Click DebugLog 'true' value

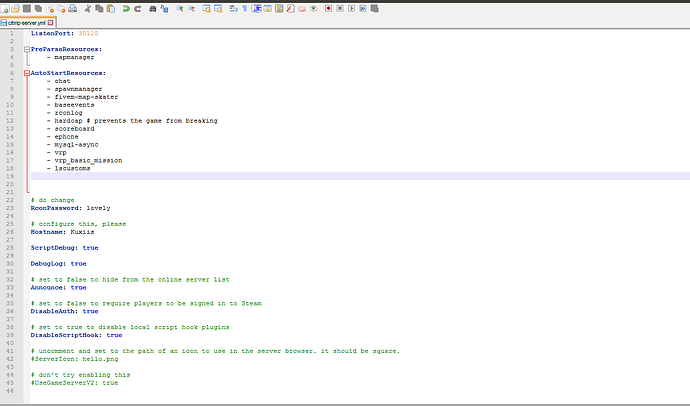(78, 263)
